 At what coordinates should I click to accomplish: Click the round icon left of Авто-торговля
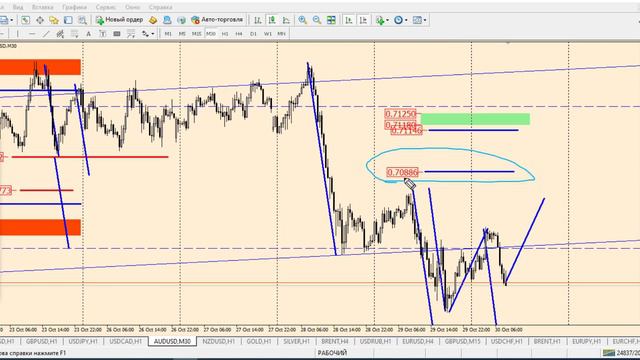click(x=181, y=20)
